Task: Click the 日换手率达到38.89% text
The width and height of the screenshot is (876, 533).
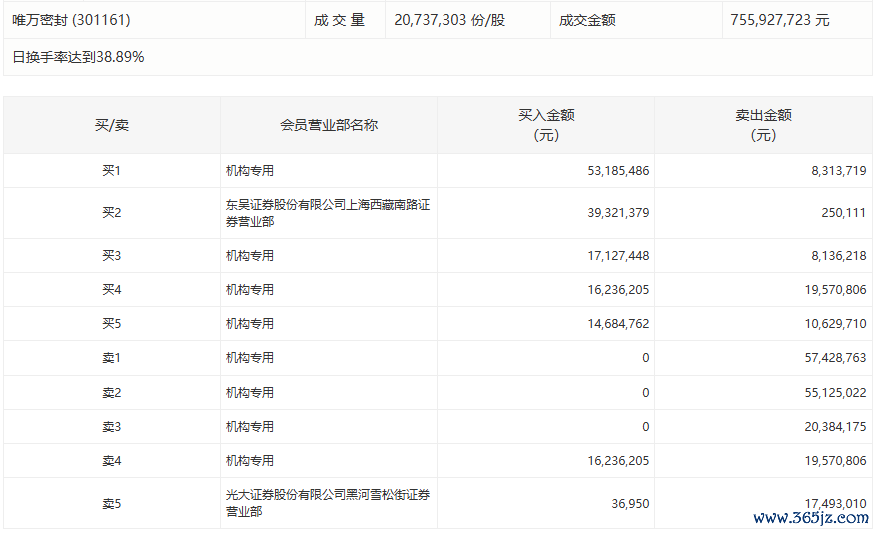Action: 78,57
